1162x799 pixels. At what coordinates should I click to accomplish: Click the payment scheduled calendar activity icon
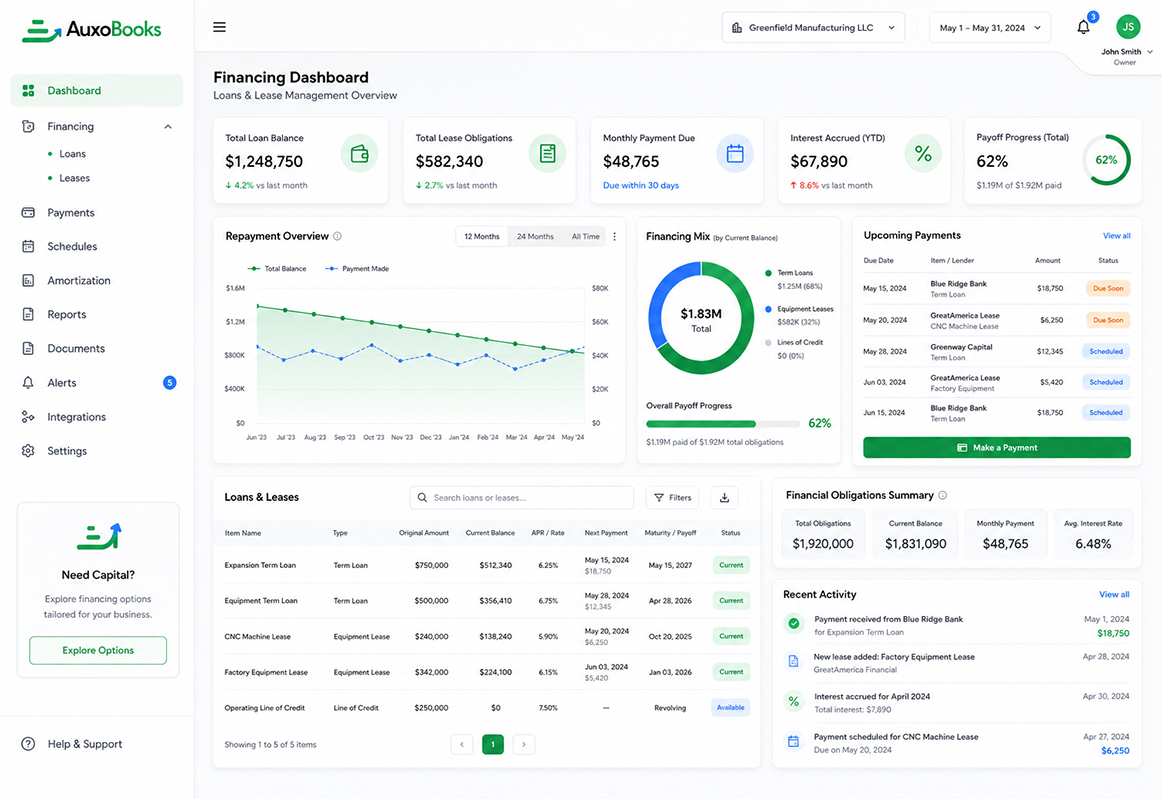[x=793, y=741]
